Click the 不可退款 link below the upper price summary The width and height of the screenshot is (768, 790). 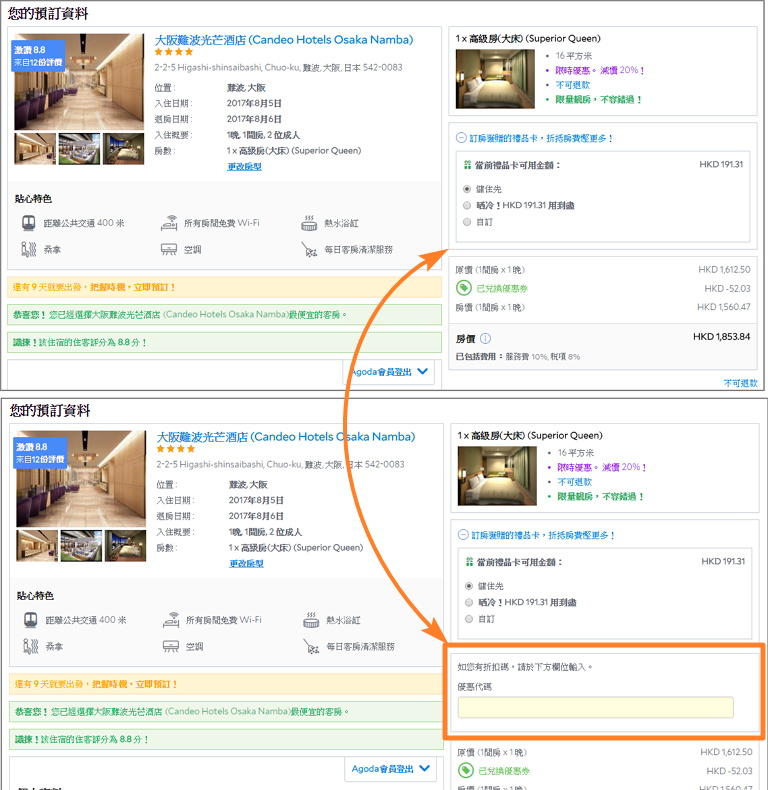point(740,383)
